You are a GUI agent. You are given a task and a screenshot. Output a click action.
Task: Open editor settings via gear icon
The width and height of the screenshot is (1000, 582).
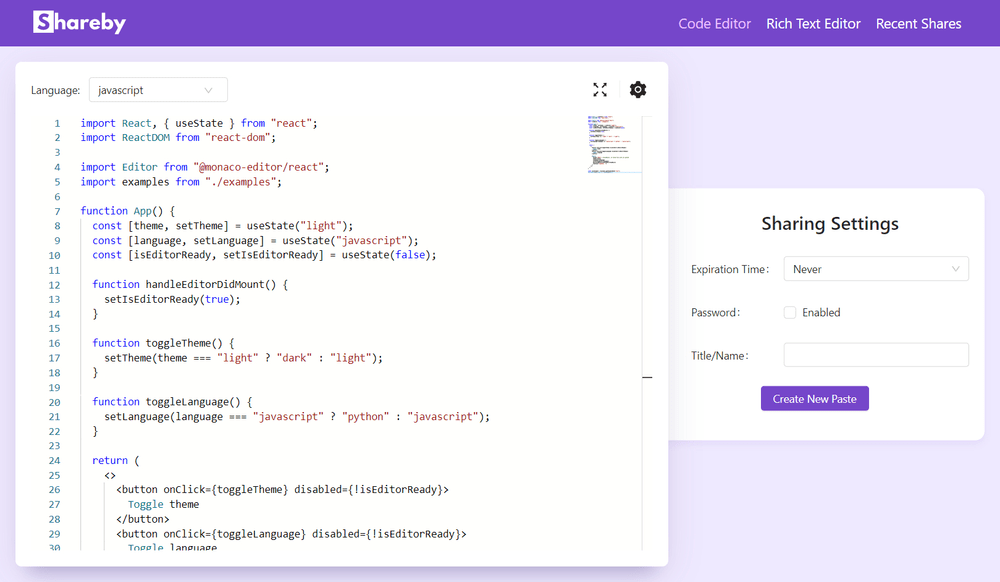click(x=638, y=90)
